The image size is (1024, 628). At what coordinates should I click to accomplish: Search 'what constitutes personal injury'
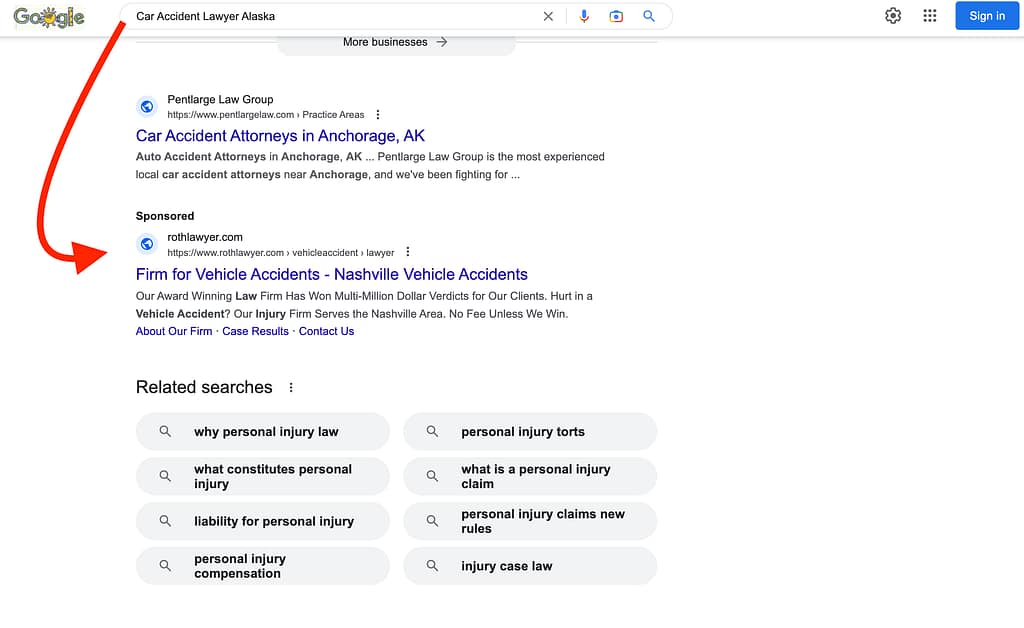tap(263, 477)
